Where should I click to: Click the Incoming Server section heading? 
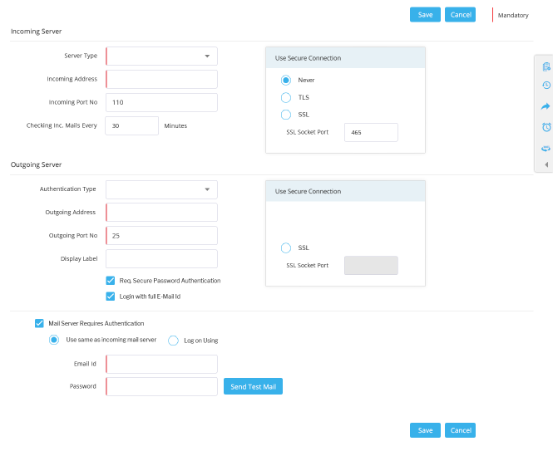tap(36, 31)
